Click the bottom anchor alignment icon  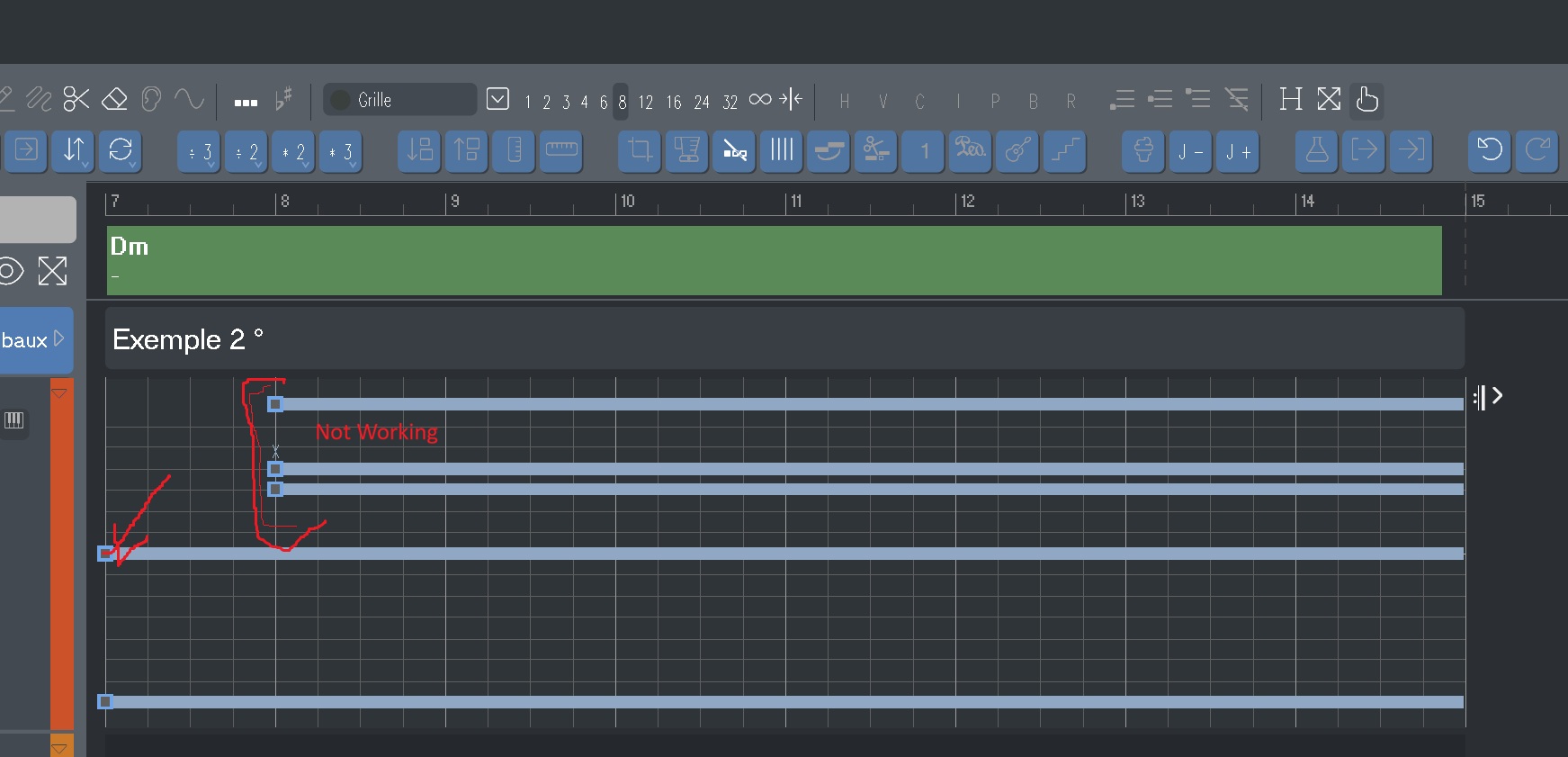[x=1122, y=99]
